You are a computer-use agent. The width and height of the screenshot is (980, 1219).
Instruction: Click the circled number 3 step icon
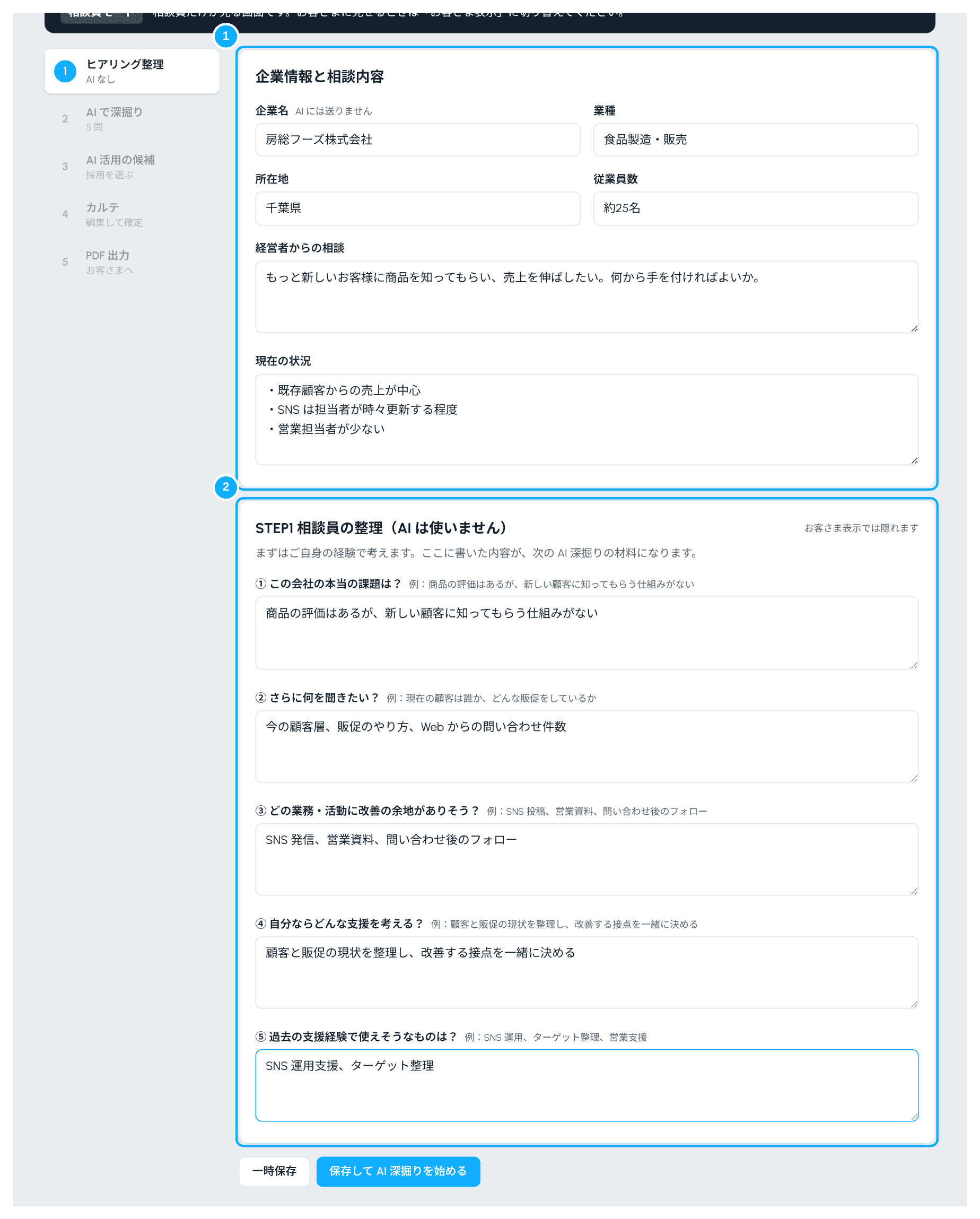pos(66,167)
